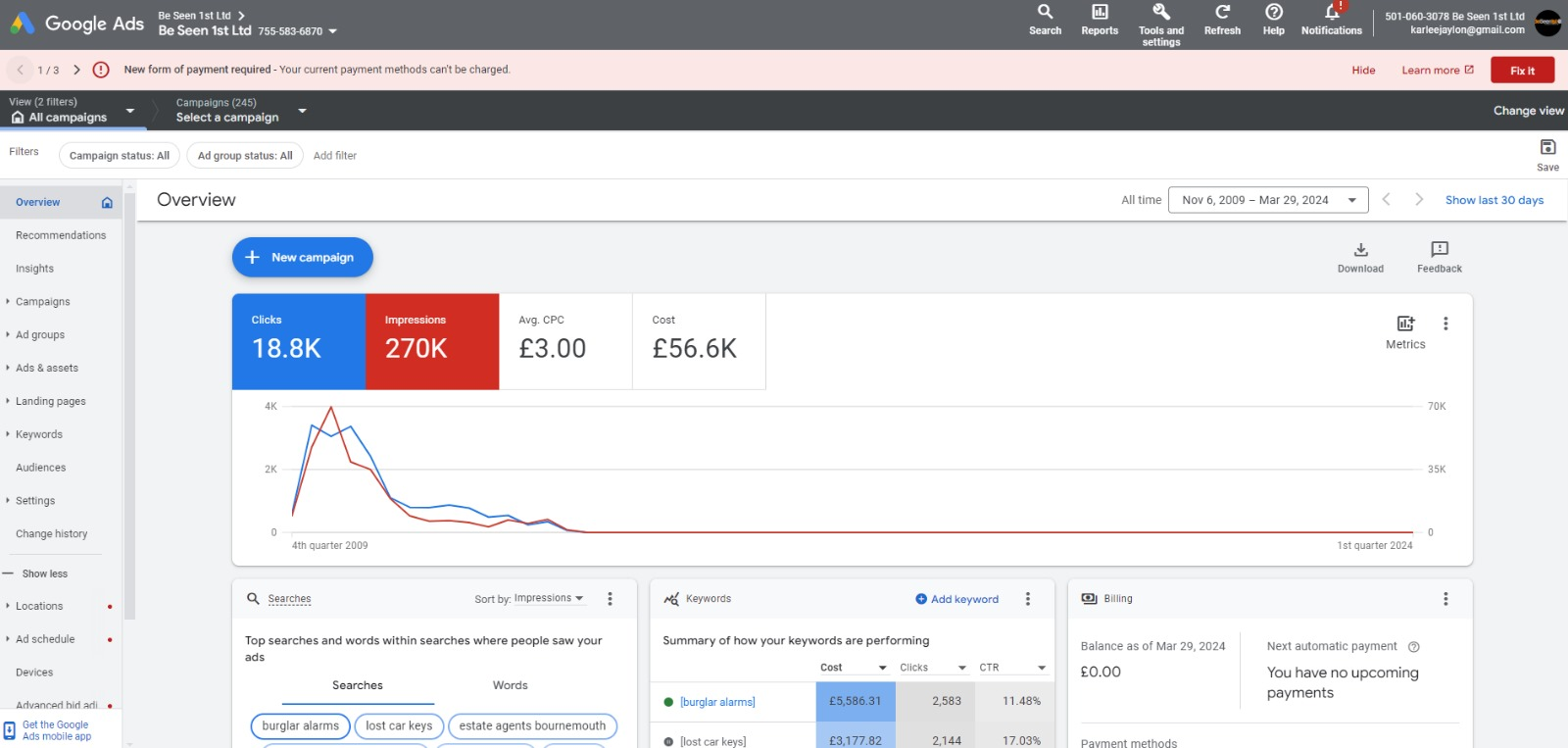Switch to the Words tab
1568x748 pixels.
(510, 686)
